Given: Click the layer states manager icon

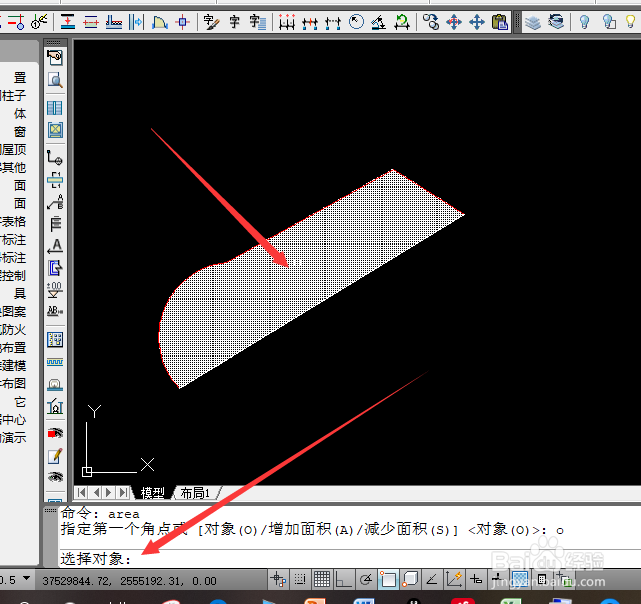Looking at the screenshot, I should tap(556, 22).
